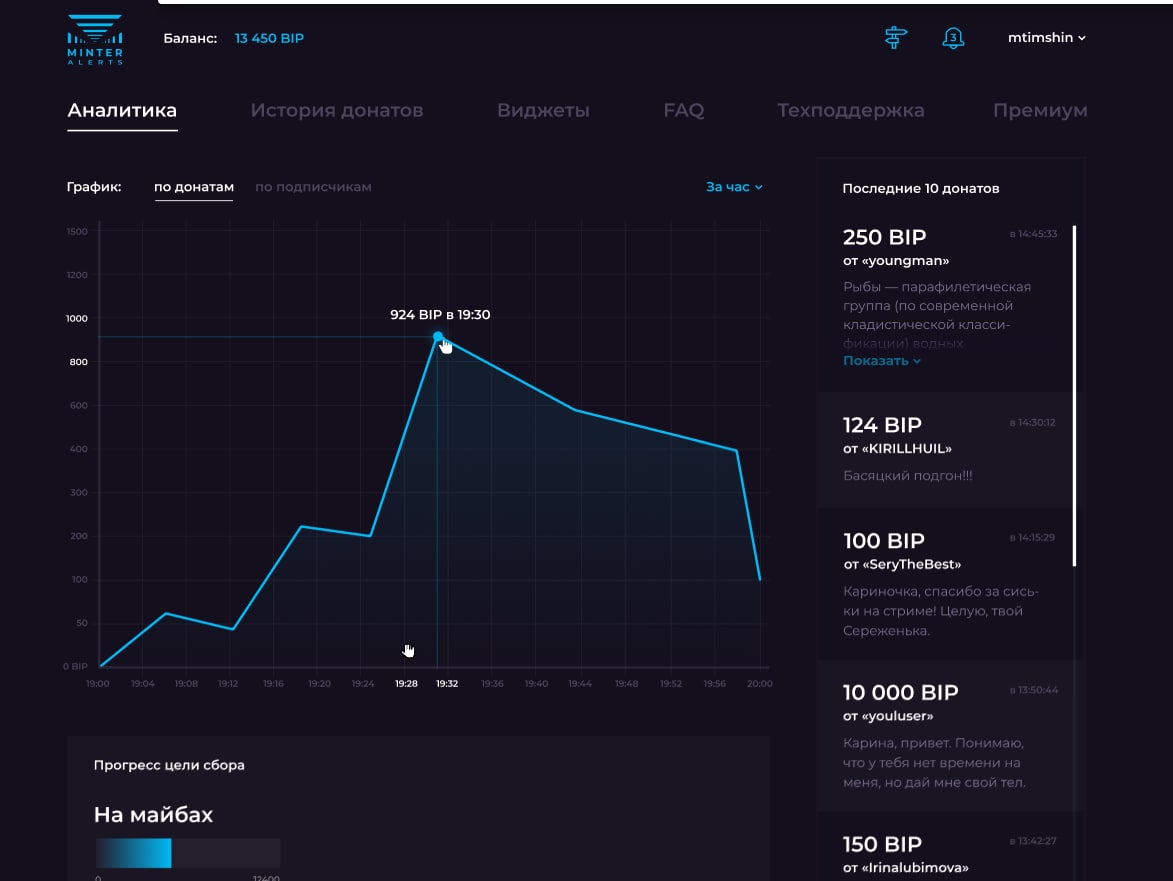Open the notifications bell icon
This screenshot has width=1173, height=881.
(953, 38)
